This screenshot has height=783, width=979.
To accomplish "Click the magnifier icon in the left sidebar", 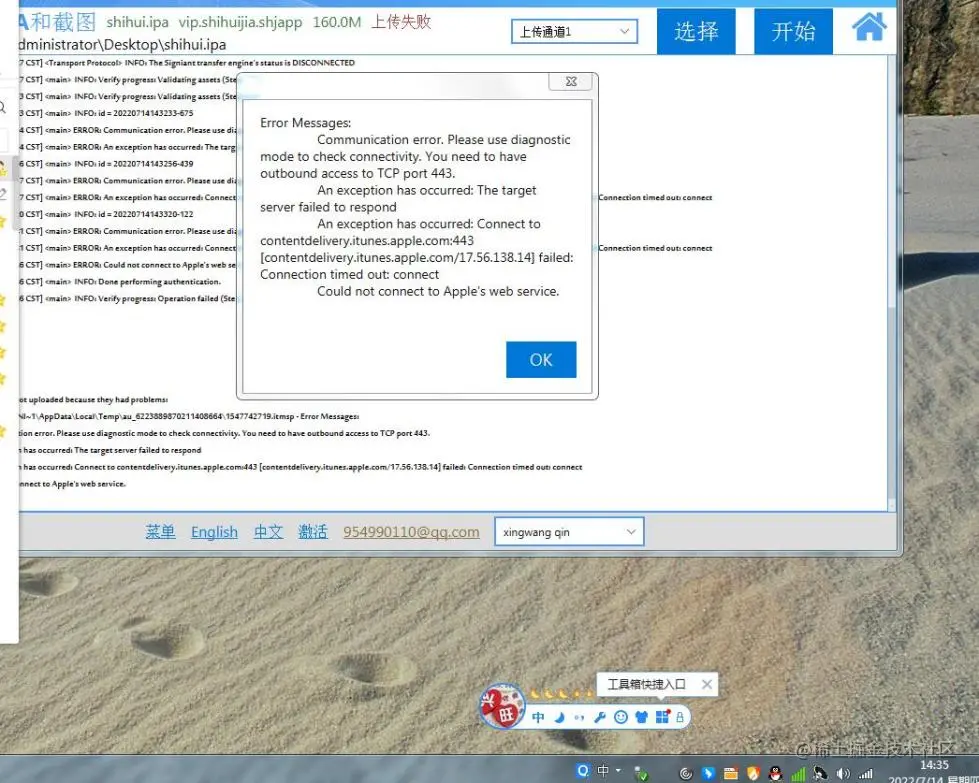I will (x=5, y=107).
